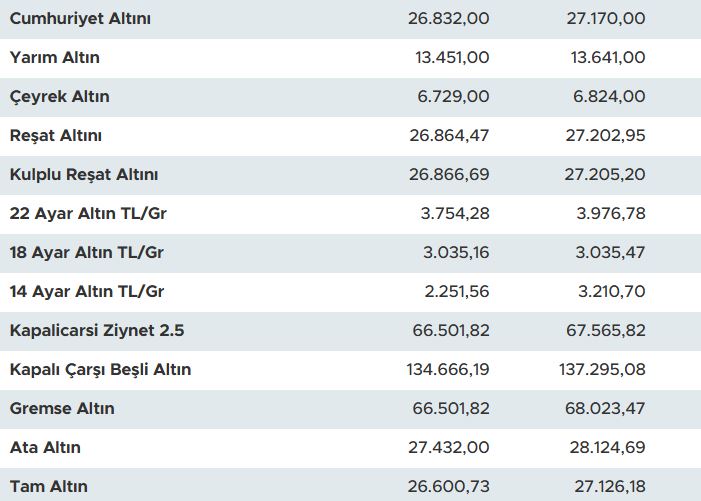Select the Yarım Altın row label

[54, 58]
